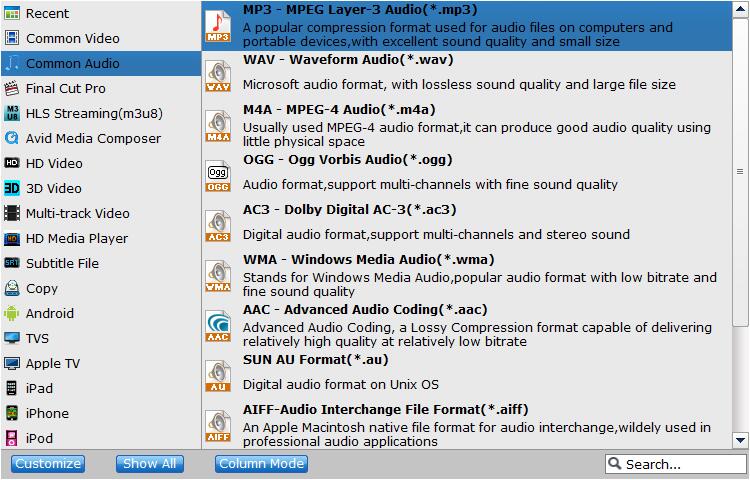The width and height of the screenshot is (750, 480).
Task: Click the WAV format file icon
Action: pos(218,76)
